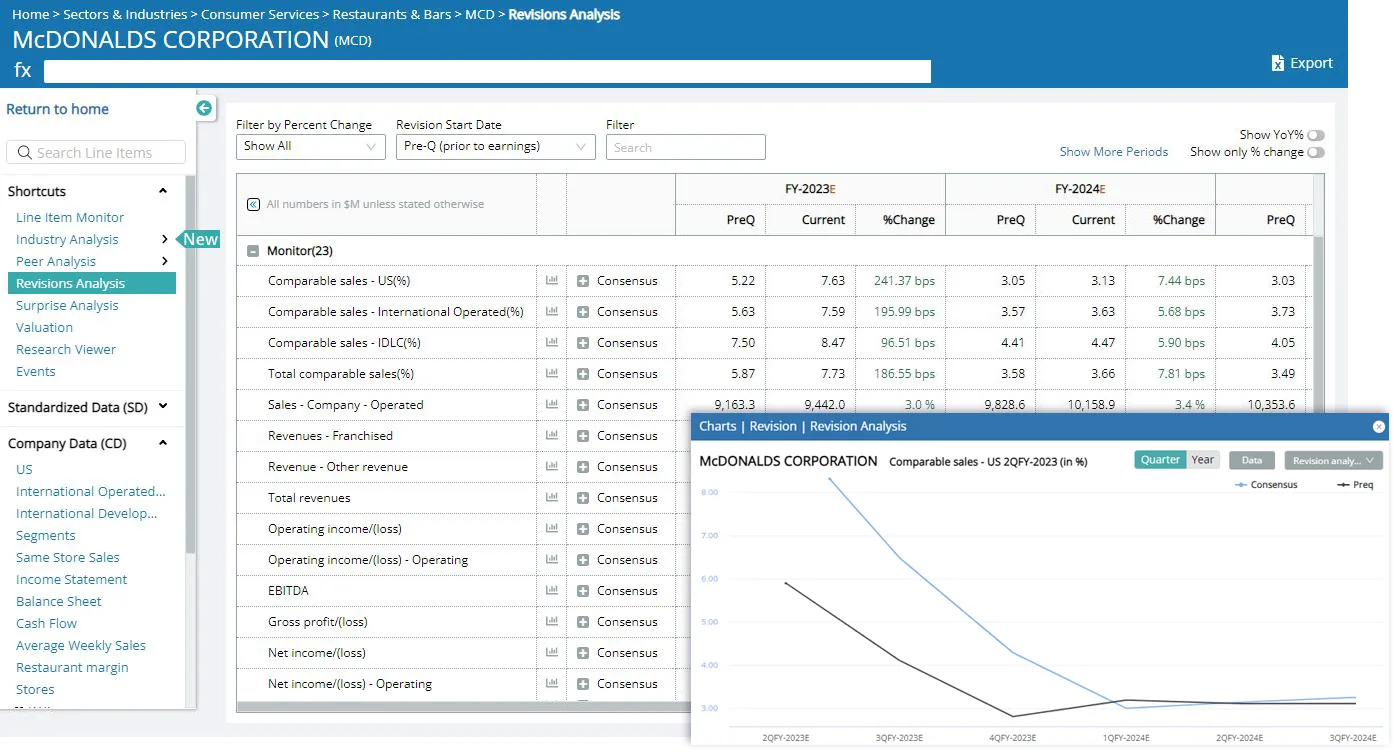This screenshot has width=1400, height=755.
Task: Open the Revision analysis dropdown in chart
Action: (x=1333, y=460)
